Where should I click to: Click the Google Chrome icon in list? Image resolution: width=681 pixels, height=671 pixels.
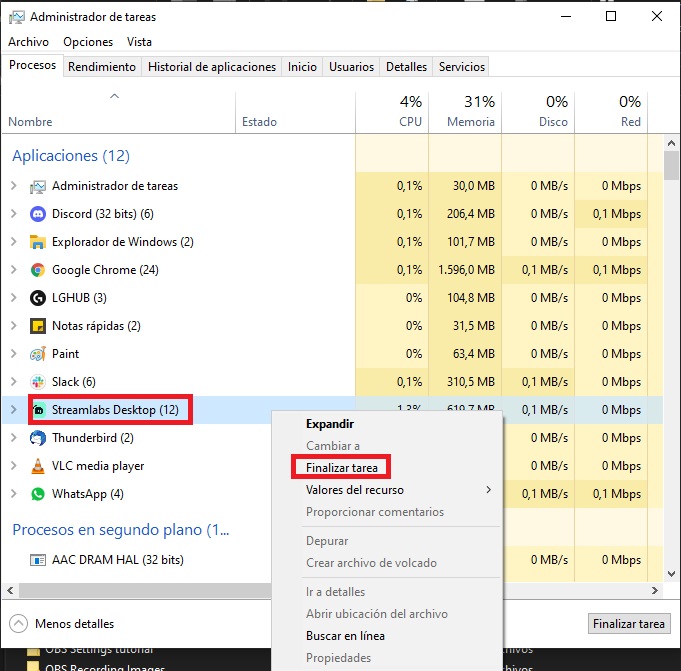[x=38, y=270]
